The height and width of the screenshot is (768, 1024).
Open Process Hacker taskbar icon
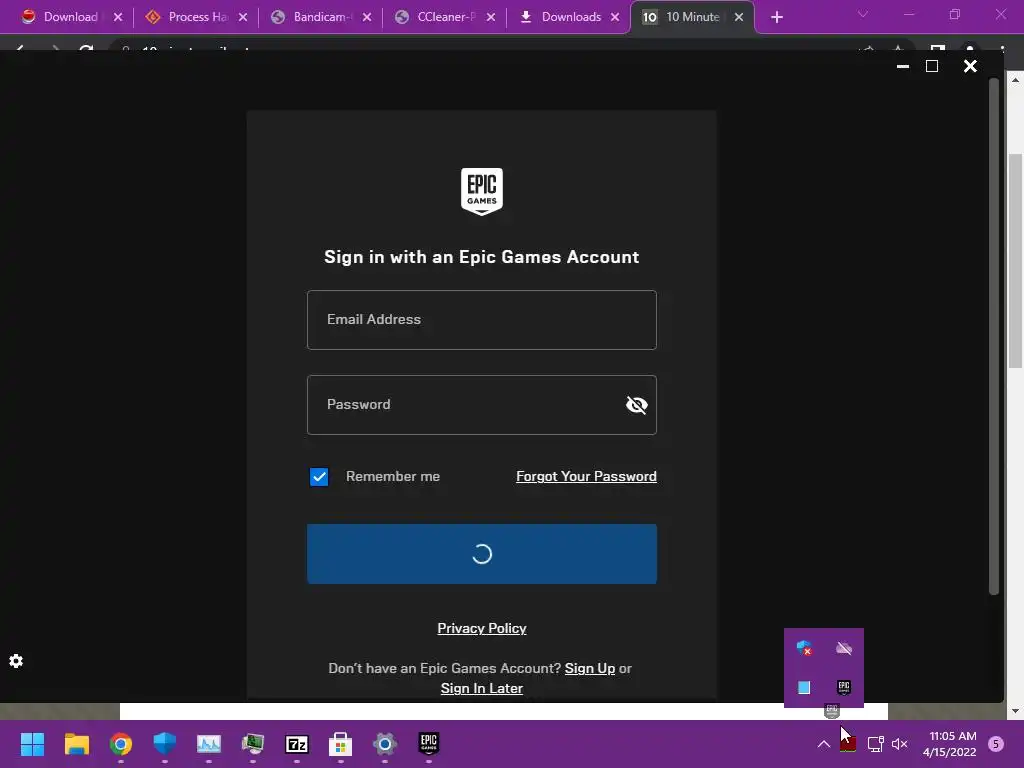[x=253, y=744]
